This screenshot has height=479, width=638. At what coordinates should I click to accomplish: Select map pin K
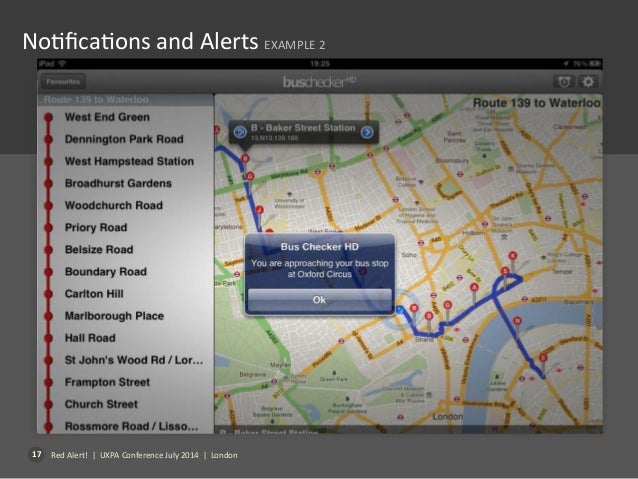pyautogui.click(x=513, y=256)
